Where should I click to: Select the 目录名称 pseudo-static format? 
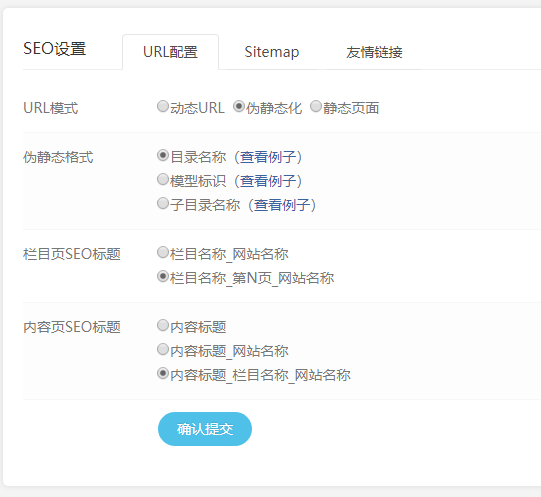[x=163, y=155]
